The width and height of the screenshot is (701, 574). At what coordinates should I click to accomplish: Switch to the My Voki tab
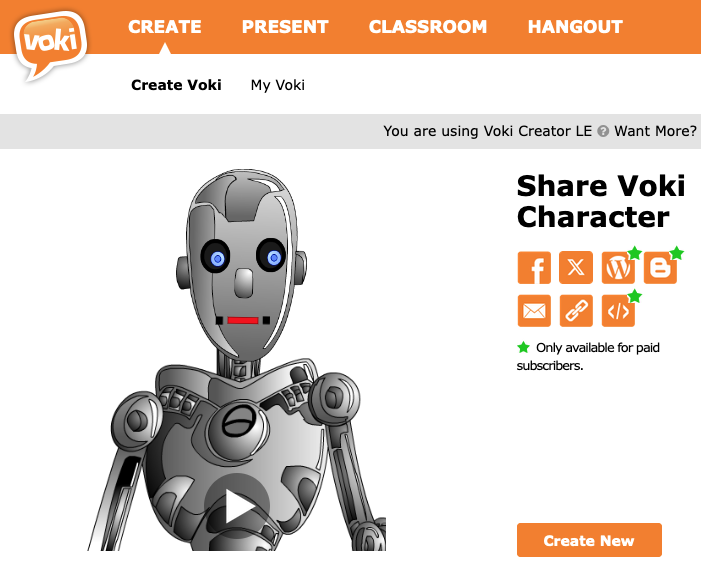click(x=278, y=85)
